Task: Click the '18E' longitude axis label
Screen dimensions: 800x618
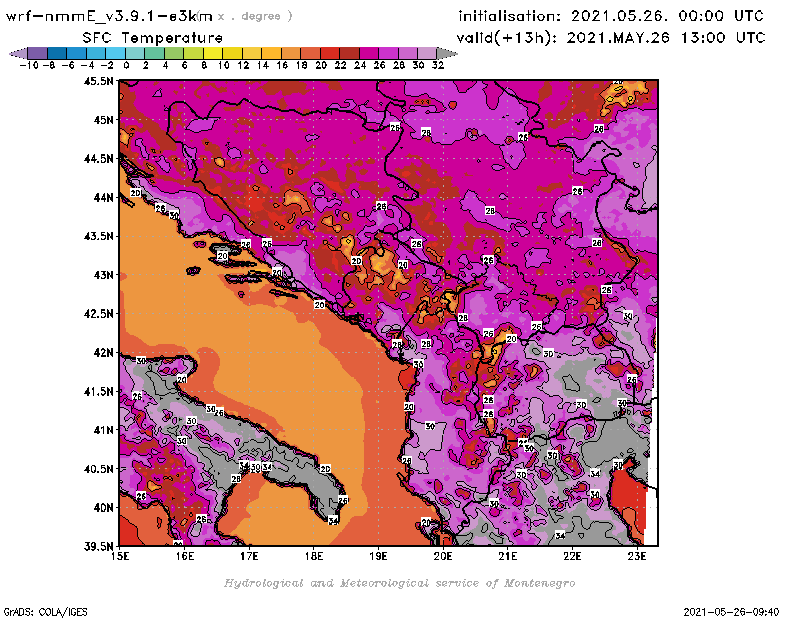Action: pyautogui.click(x=314, y=556)
